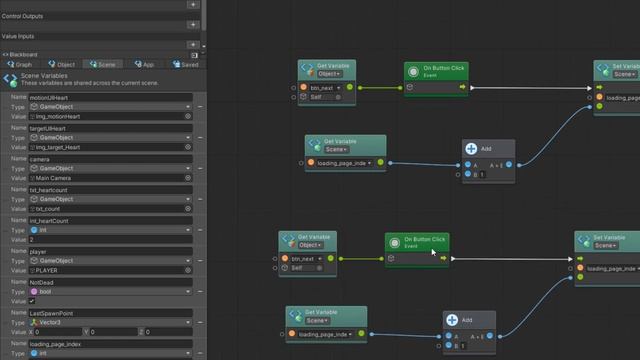
Task: Open Object kind dropdown on upper Get Variable node
Action: point(330,74)
